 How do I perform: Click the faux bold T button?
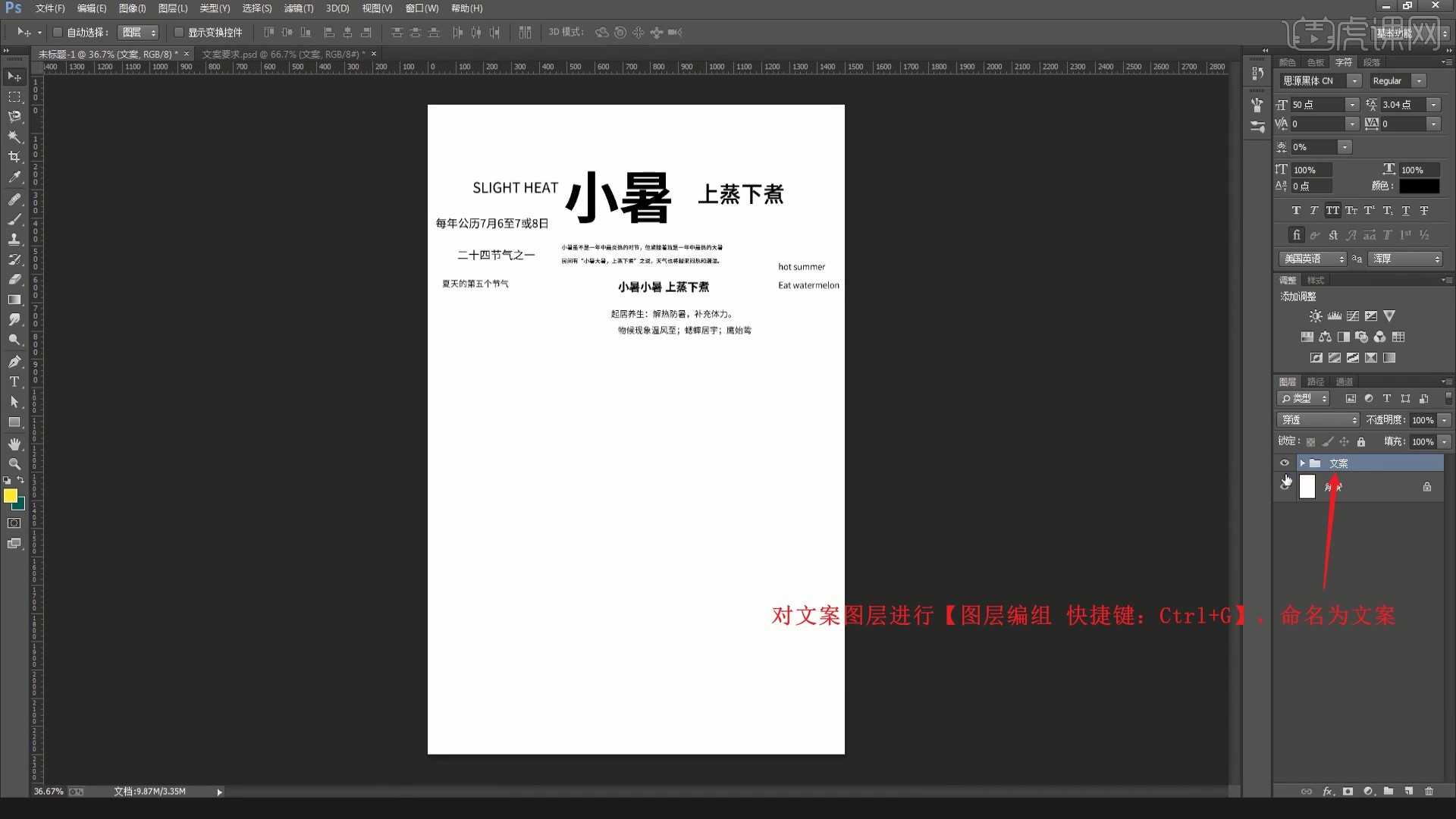tap(1296, 211)
